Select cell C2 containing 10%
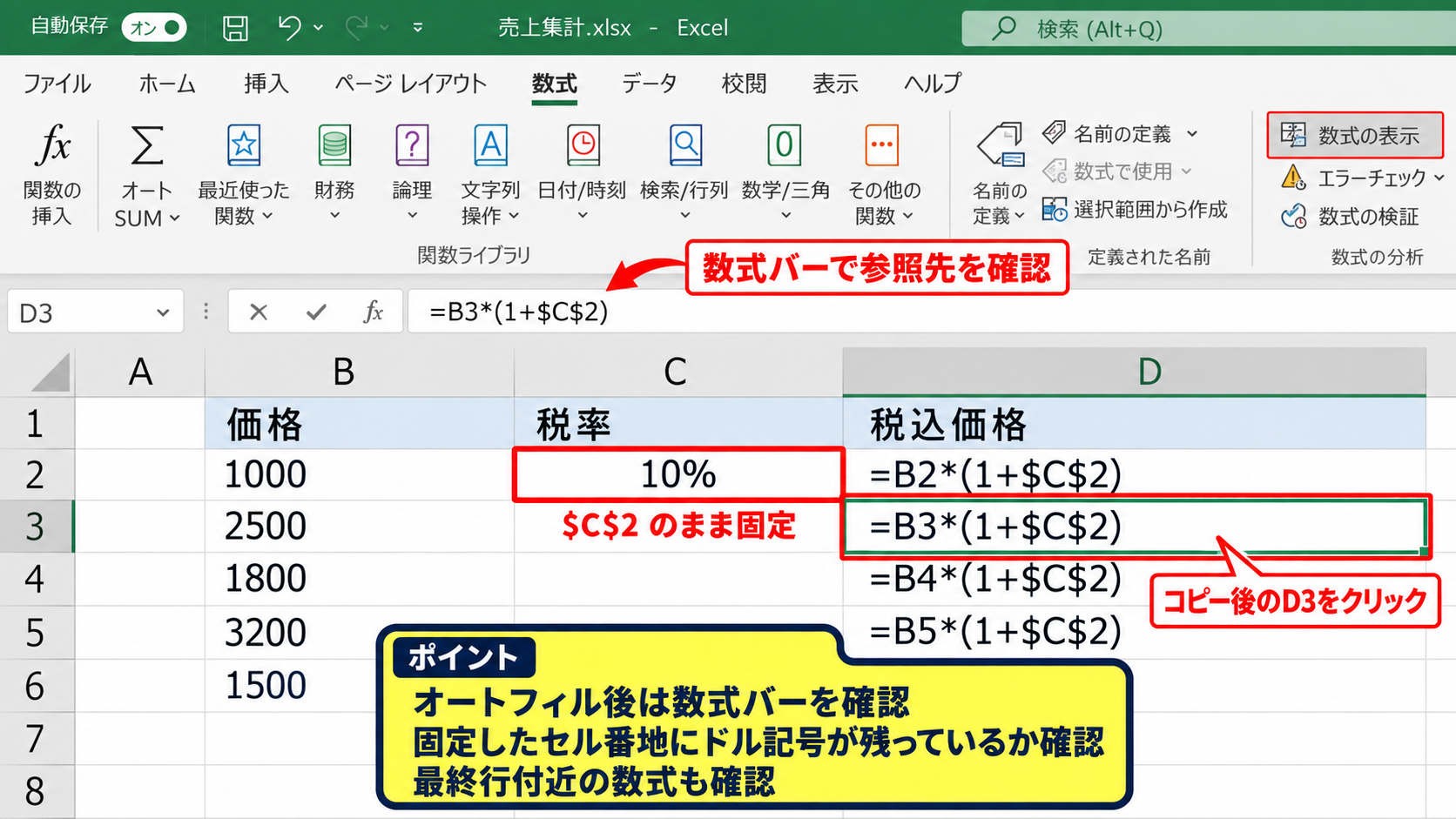 678,474
